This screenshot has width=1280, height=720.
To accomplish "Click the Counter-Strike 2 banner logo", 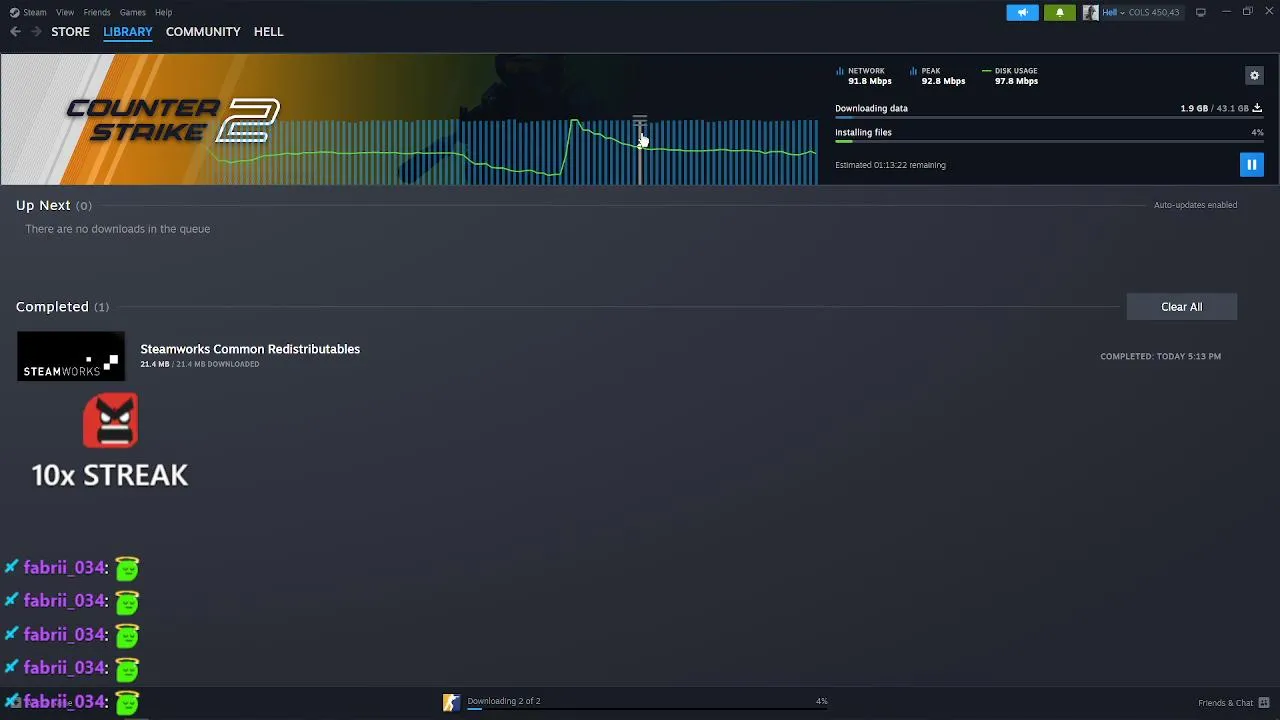I will pyautogui.click(x=173, y=120).
